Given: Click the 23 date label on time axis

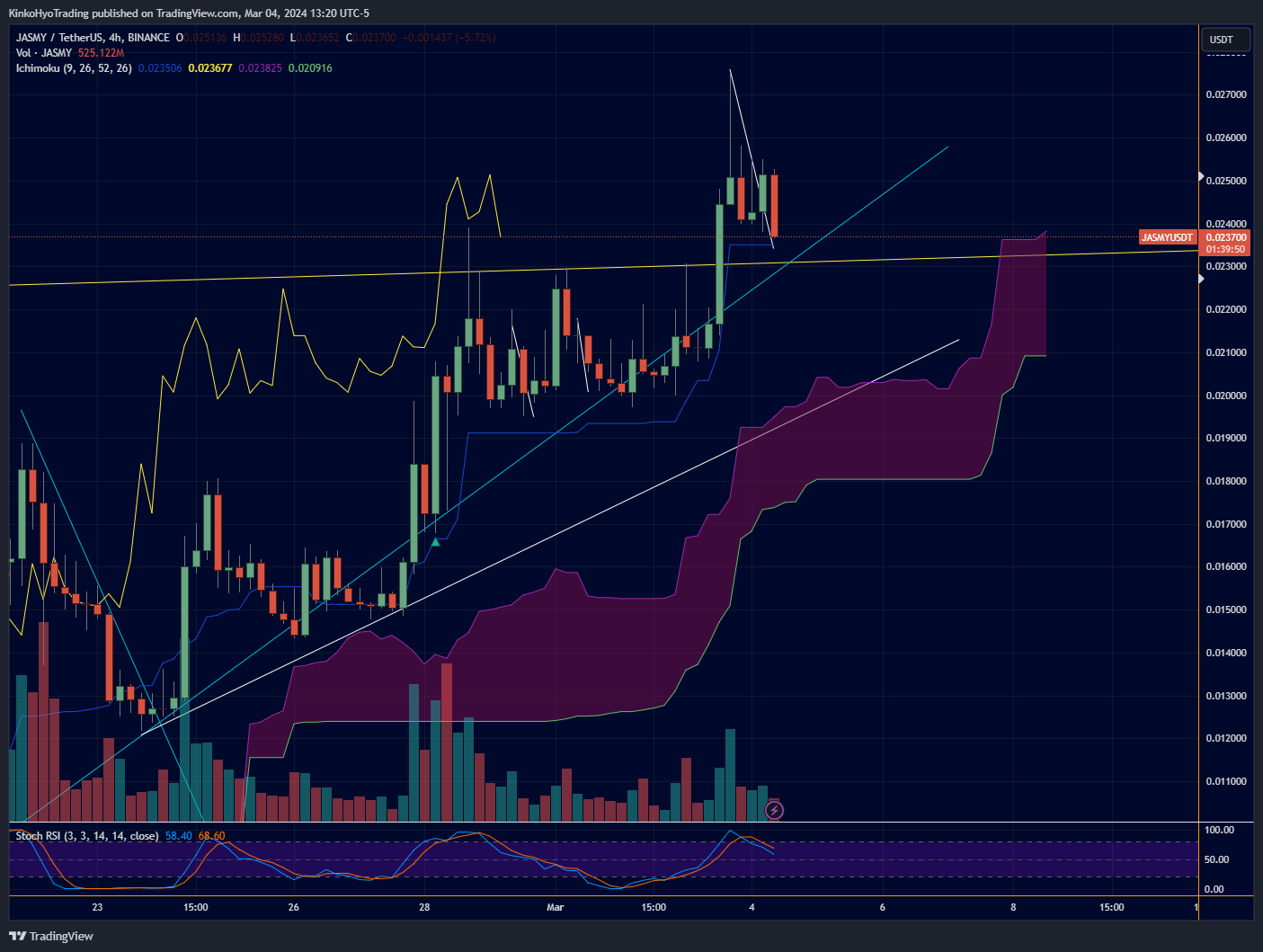Looking at the screenshot, I should pyautogui.click(x=97, y=907).
